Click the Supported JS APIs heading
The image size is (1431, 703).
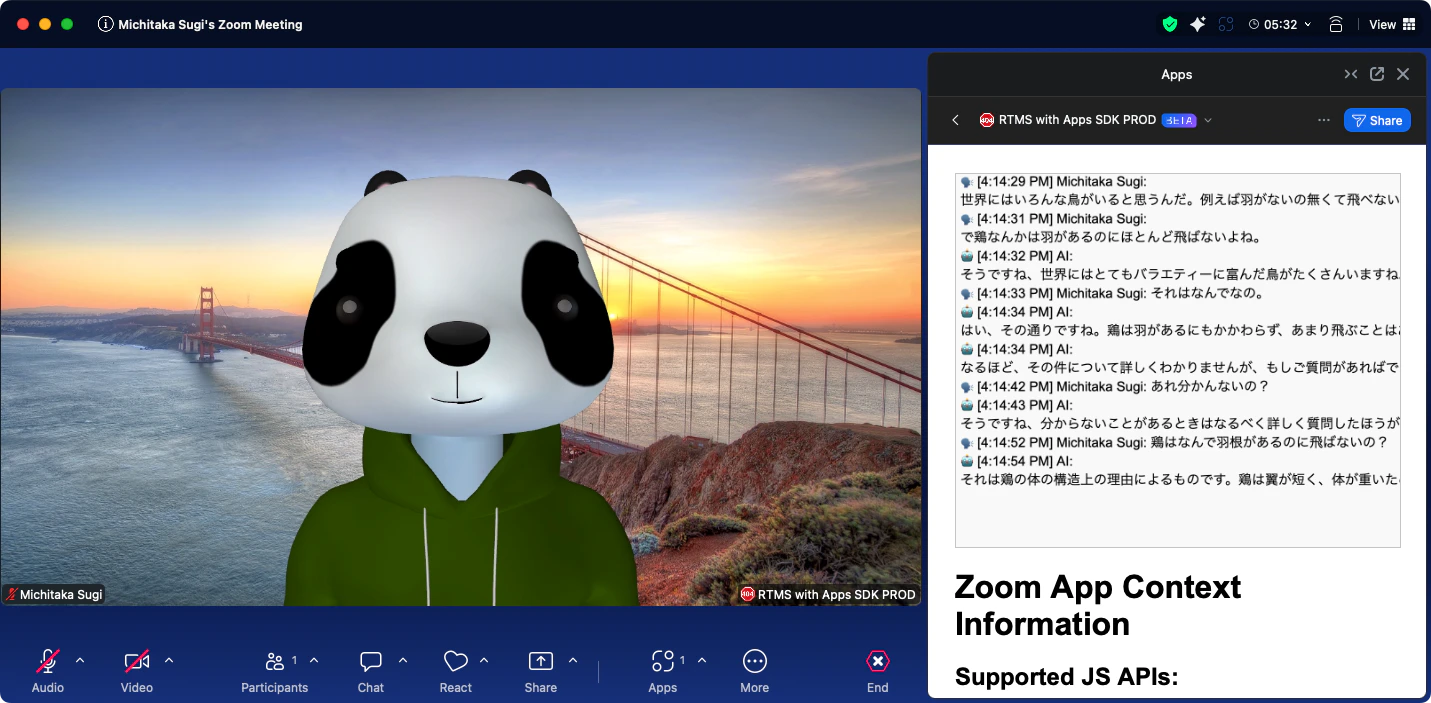[x=1067, y=677]
